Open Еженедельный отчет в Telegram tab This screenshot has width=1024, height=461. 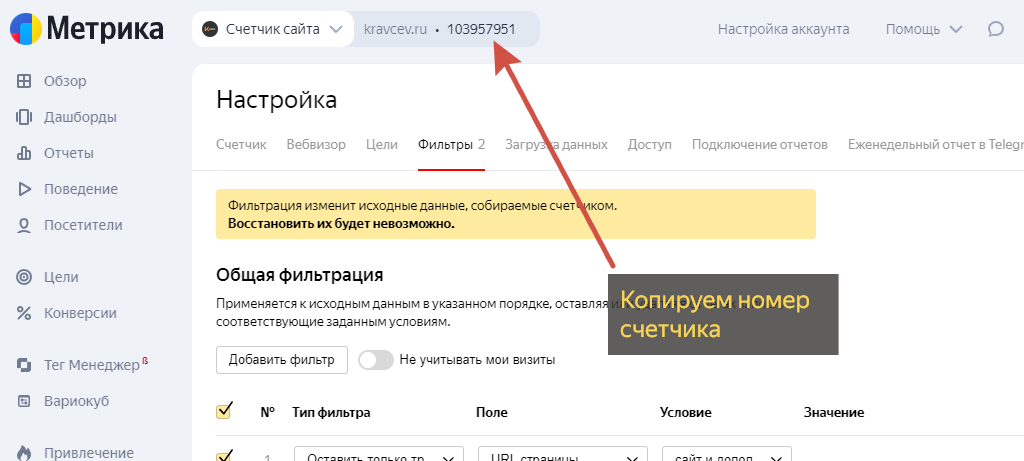(936, 144)
